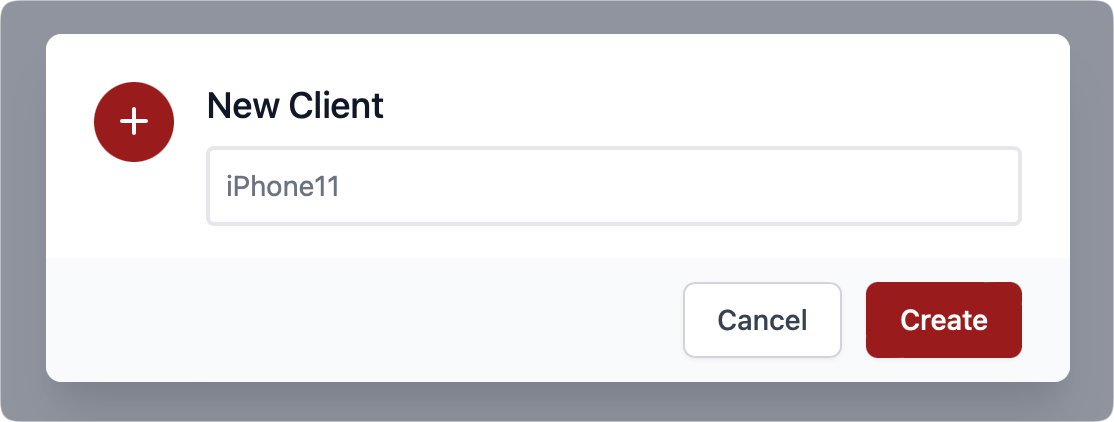The height and width of the screenshot is (422, 1114).
Task: Close the dialog using Cancel
Action: tap(762, 320)
